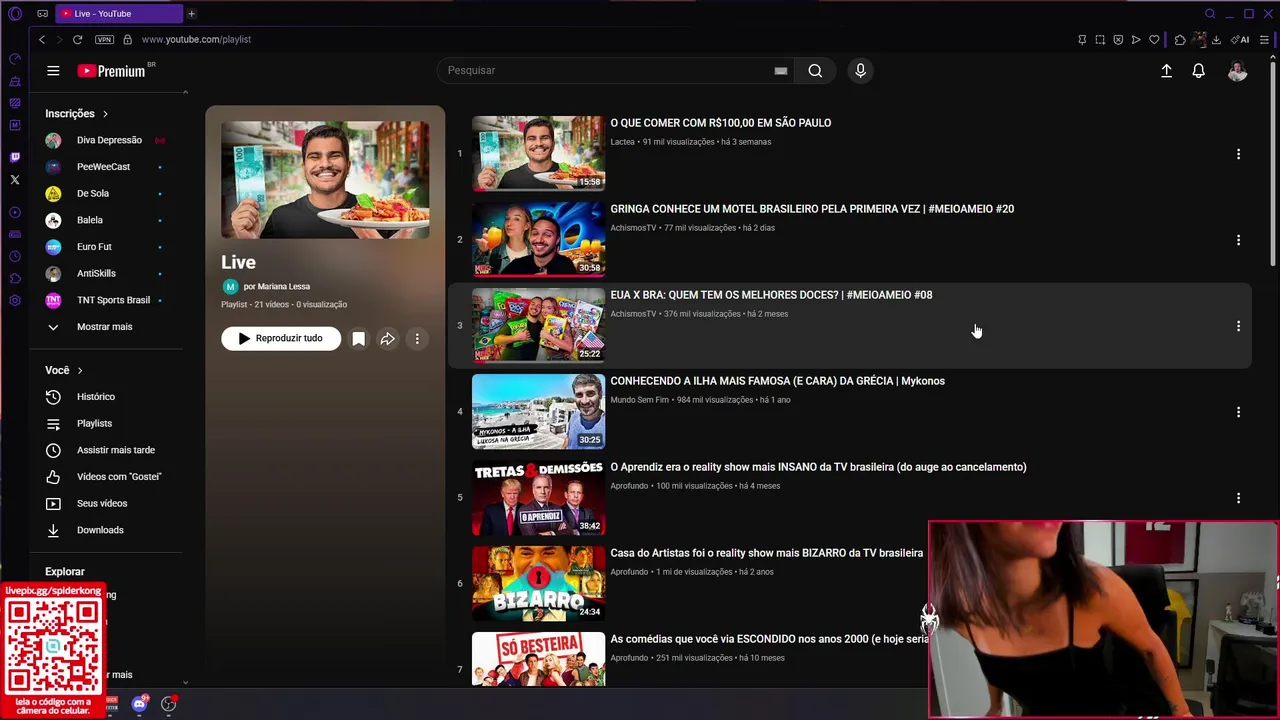Take a snapshot with the capture icon
The width and height of the screenshot is (1280, 720).
tap(1100, 40)
